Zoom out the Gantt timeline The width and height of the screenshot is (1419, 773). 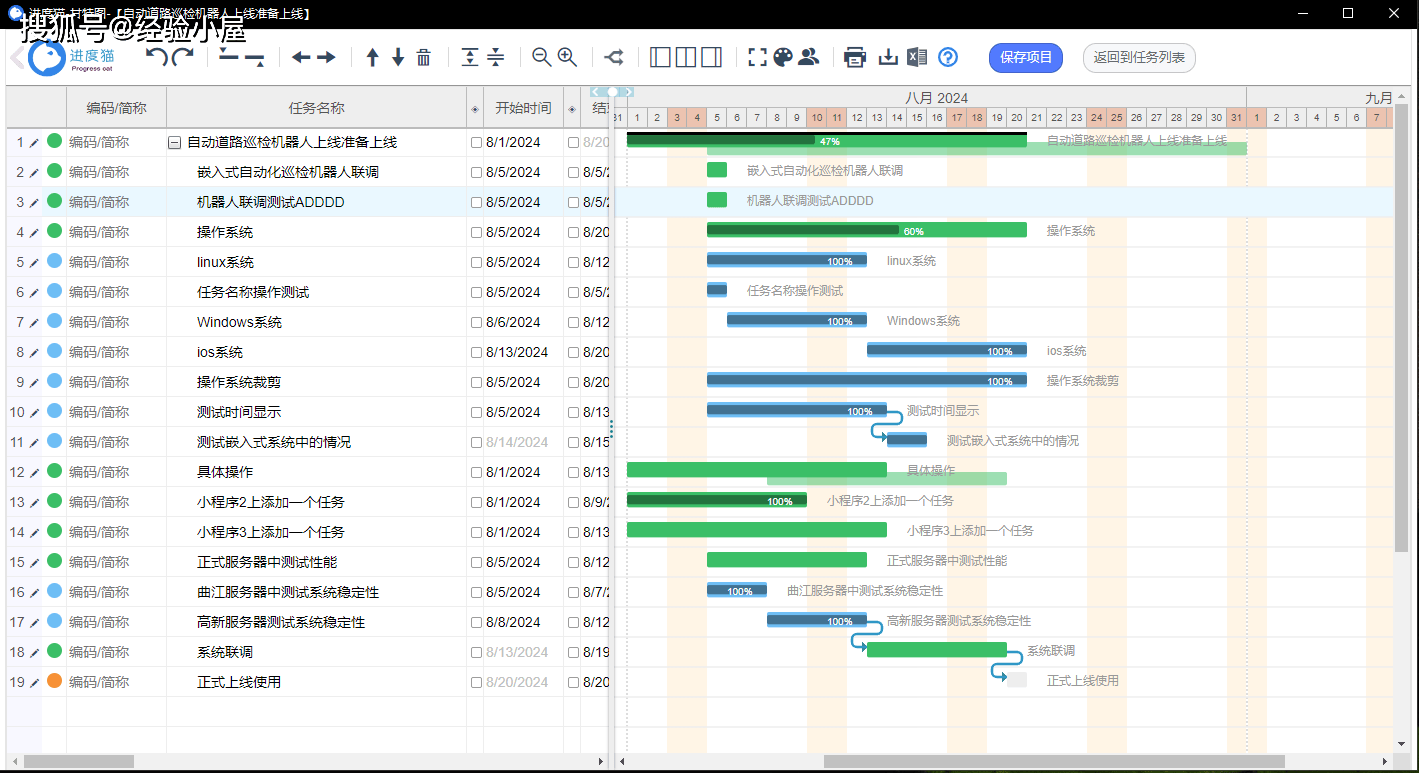pyautogui.click(x=542, y=57)
